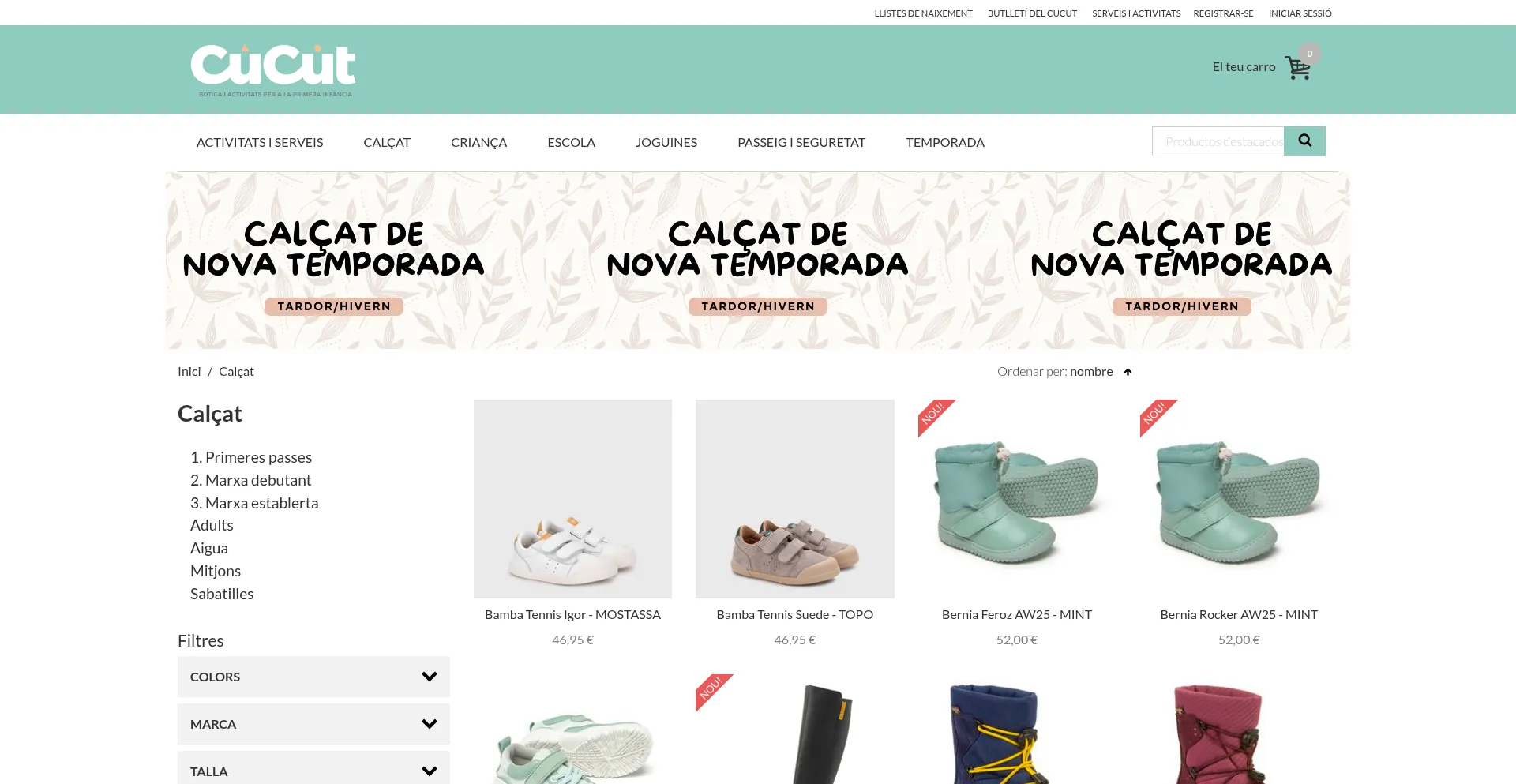1516x784 pixels.
Task: Expand the TALLA filter
Action: click(x=313, y=770)
